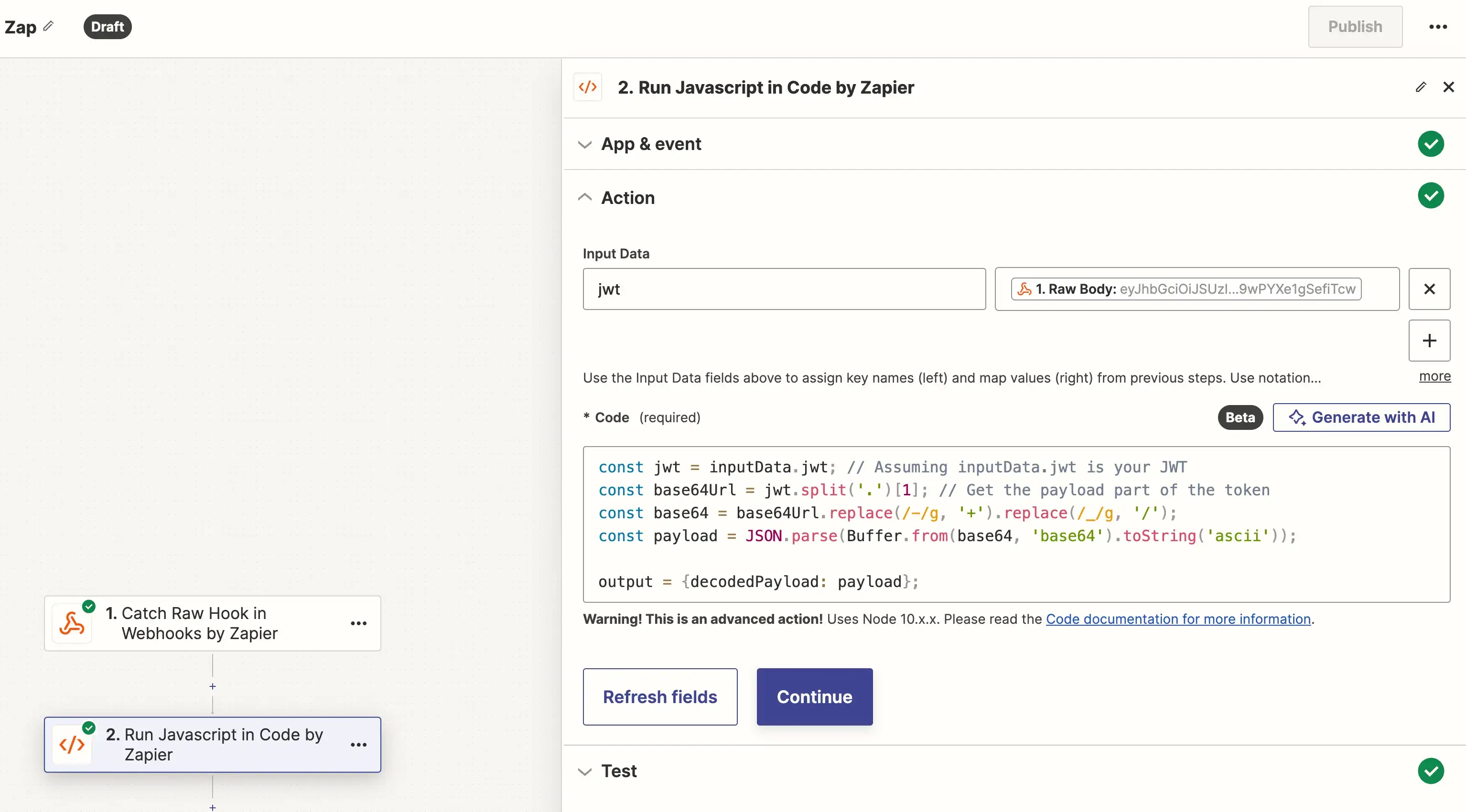
Task: Expand the App & event section
Action: tap(650, 144)
